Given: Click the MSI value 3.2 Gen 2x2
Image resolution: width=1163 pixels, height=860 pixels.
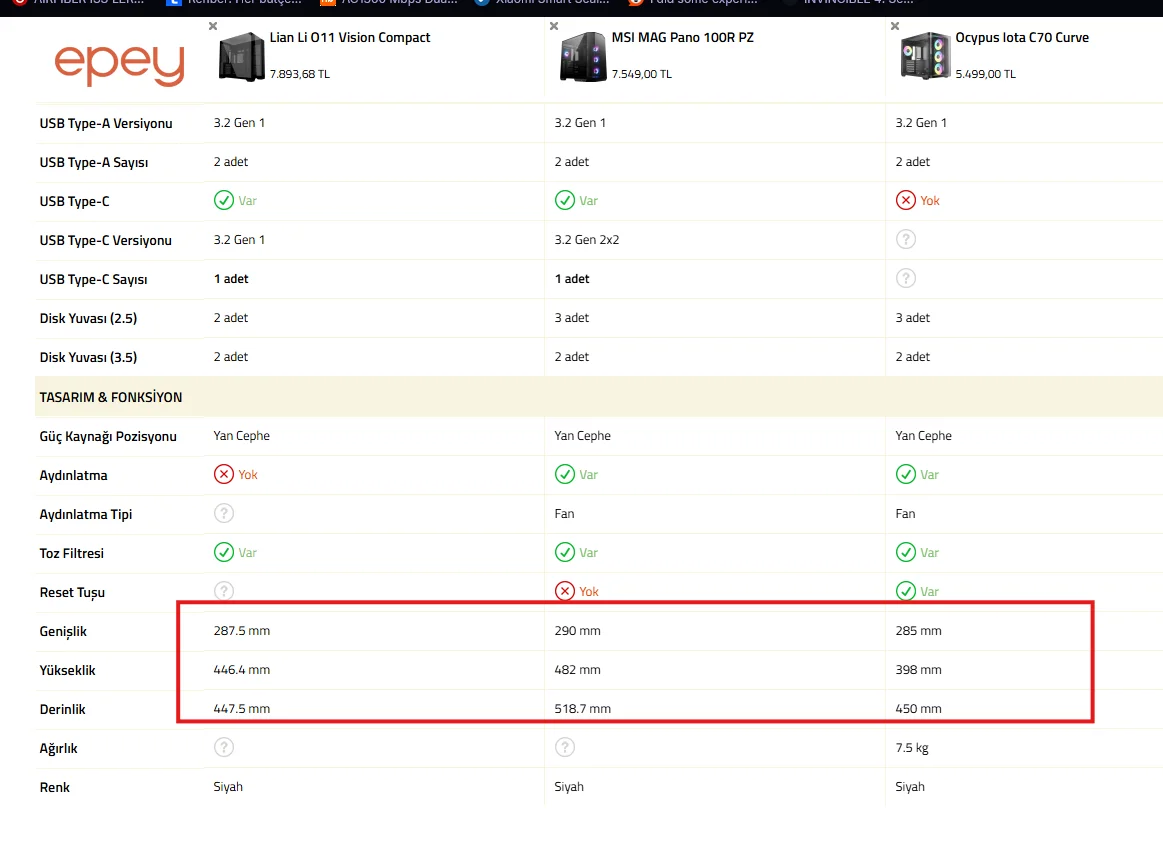Looking at the screenshot, I should pos(587,240).
